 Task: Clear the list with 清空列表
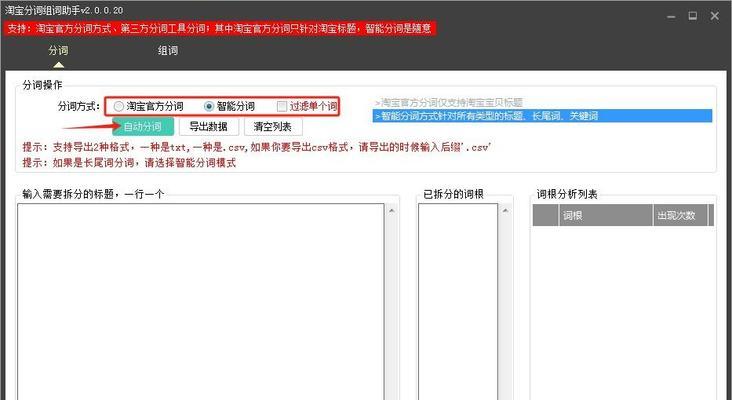(x=273, y=126)
